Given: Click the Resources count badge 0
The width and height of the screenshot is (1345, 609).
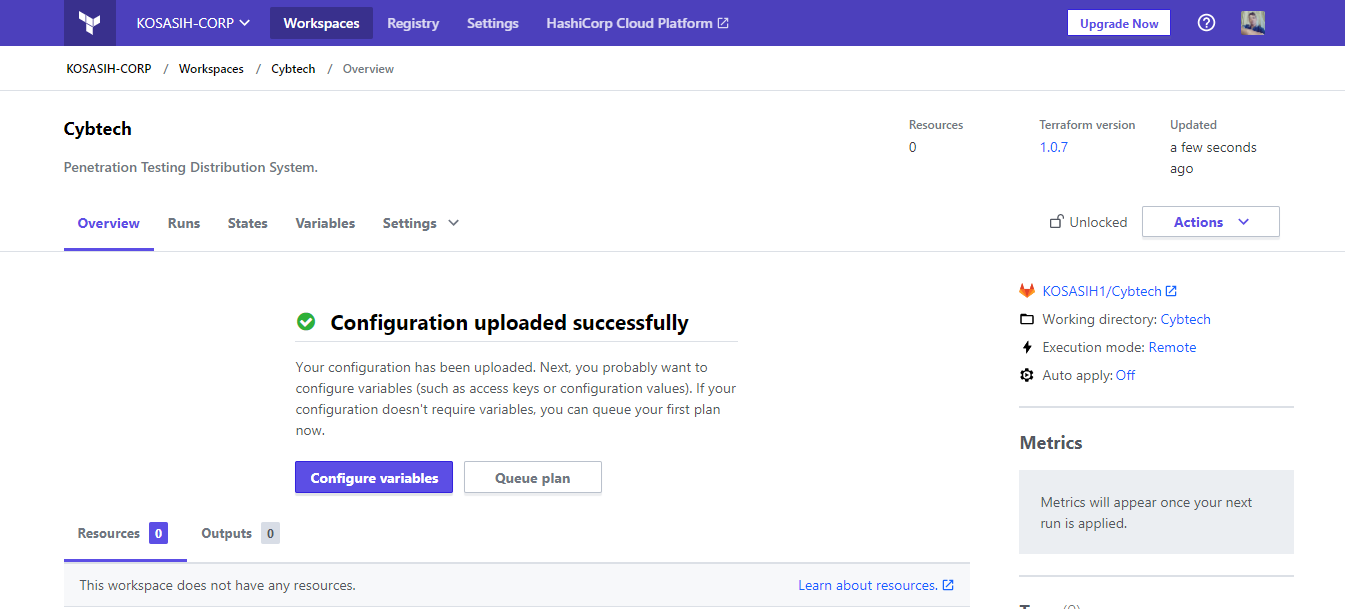Looking at the screenshot, I should click(158, 533).
